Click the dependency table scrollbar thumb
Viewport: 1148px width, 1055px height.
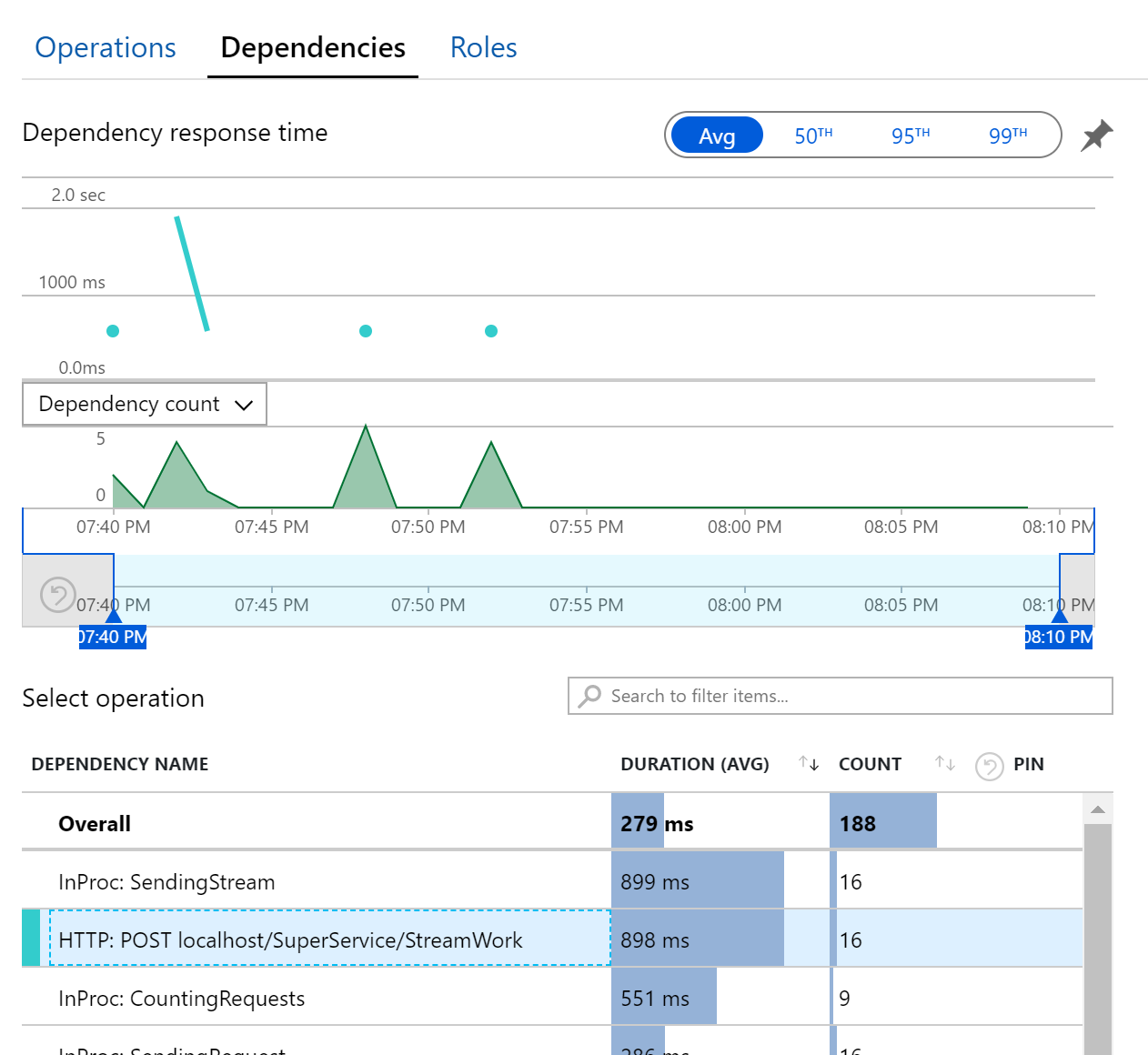coord(1098,939)
